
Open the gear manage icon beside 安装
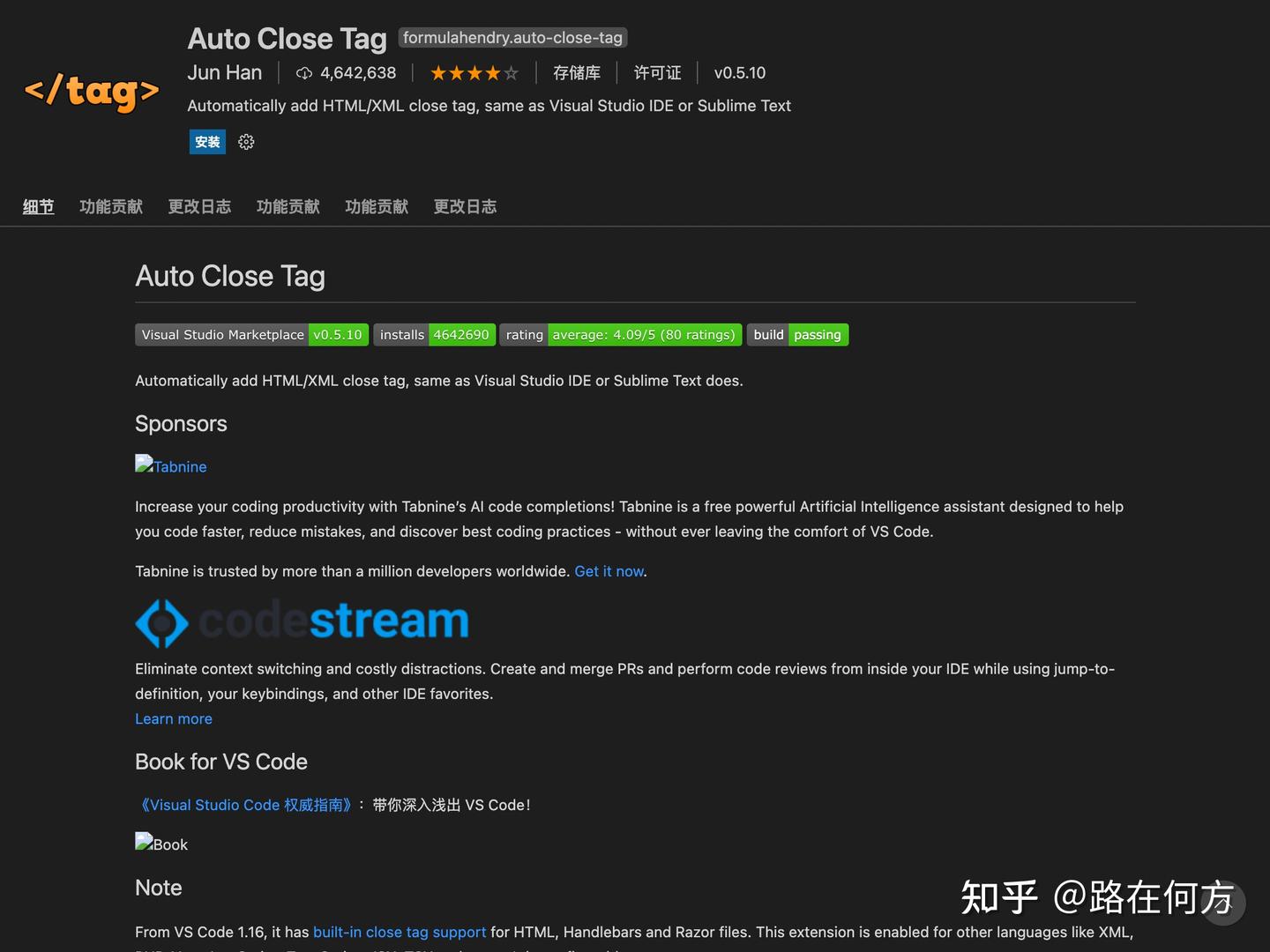(x=246, y=142)
